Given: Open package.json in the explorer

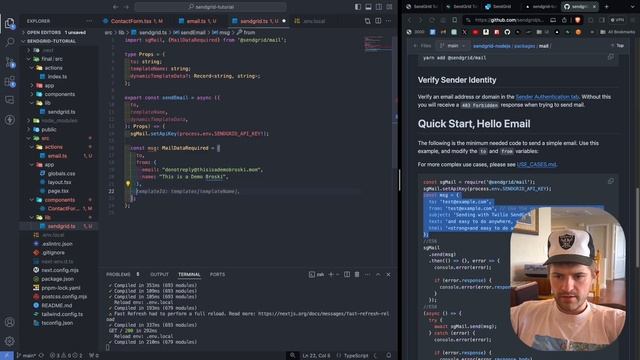Looking at the screenshot, I should pos(57,279).
